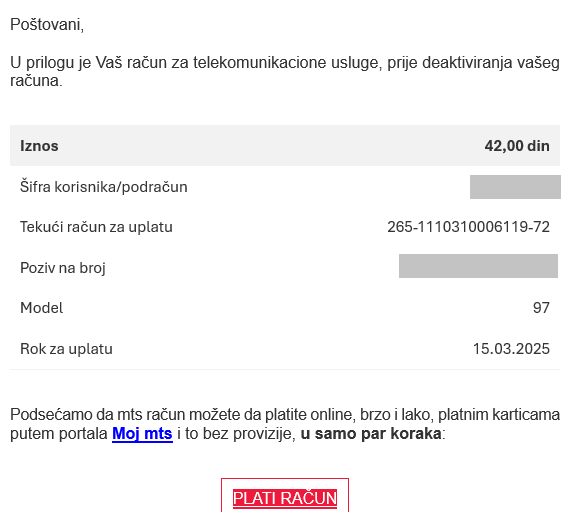This screenshot has width=578, height=530.
Task: Click the Tekući račun za uplatu label
Action: (x=96, y=227)
